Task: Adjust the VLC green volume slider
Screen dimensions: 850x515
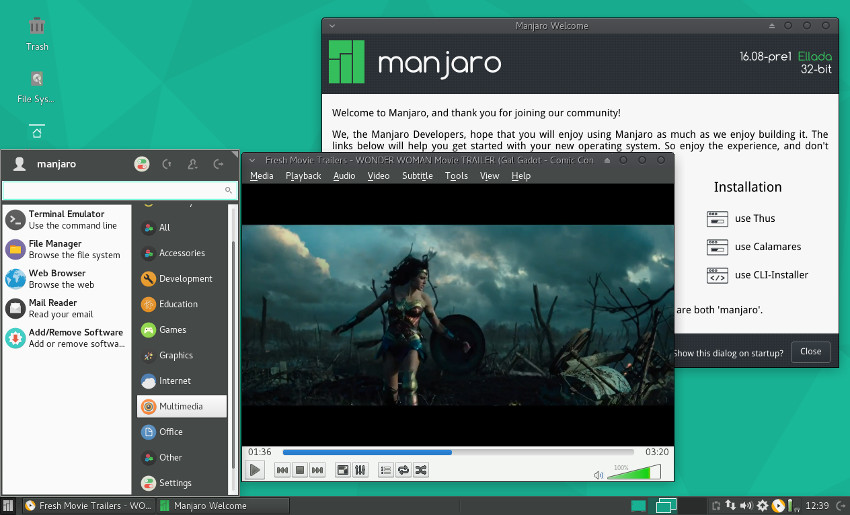Action: pyautogui.click(x=634, y=472)
